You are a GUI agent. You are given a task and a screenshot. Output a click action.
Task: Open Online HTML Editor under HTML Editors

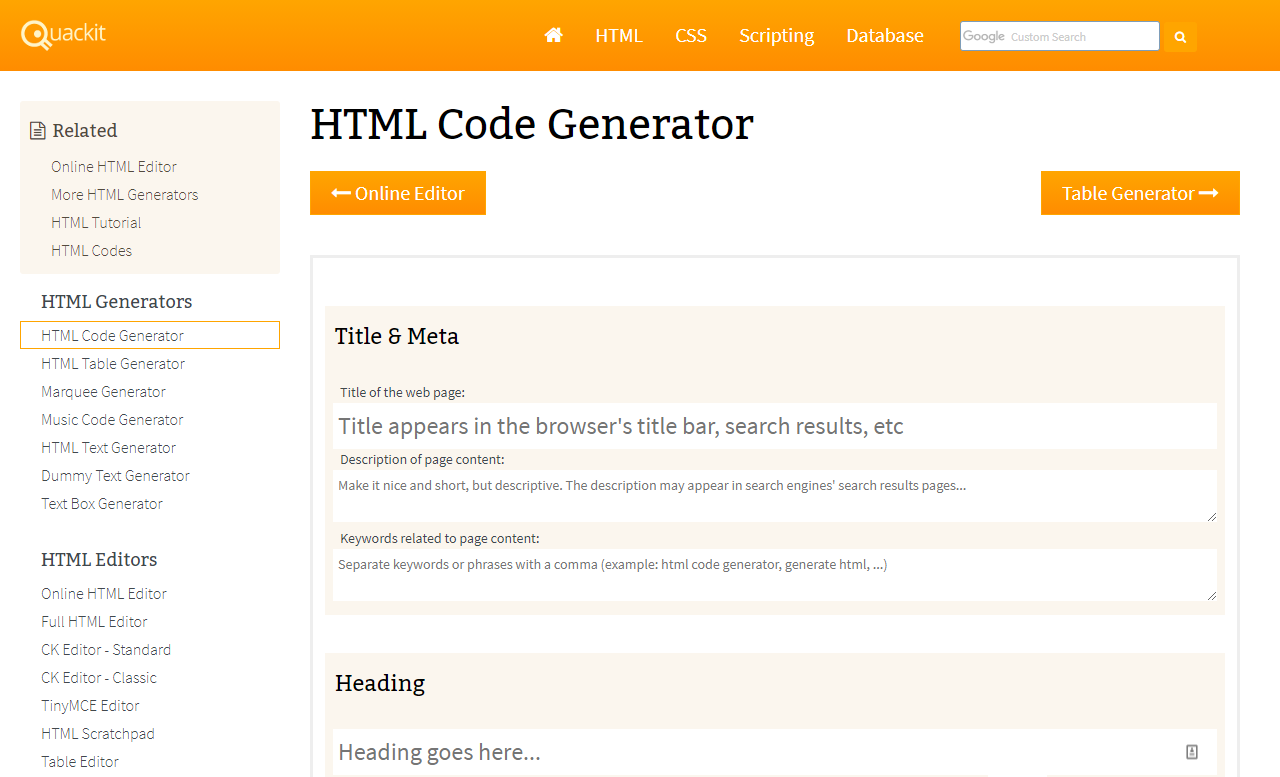pyautogui.click(x=104, y=593)
